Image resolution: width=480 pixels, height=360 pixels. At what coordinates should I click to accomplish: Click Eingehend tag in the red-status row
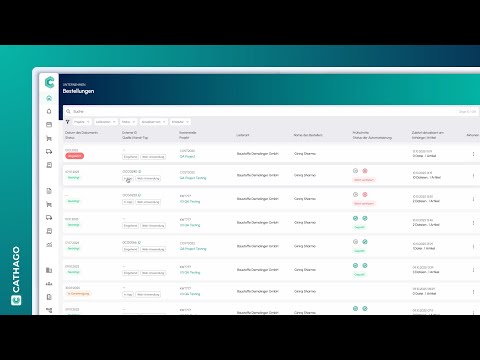[x=131, y=157]
